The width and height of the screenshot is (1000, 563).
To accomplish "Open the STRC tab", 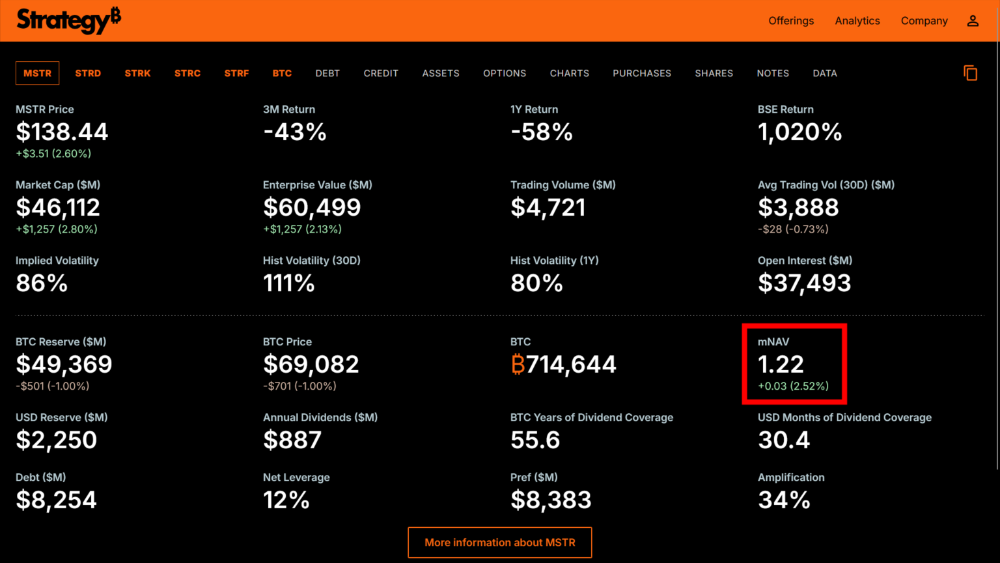I will (187, 73).
